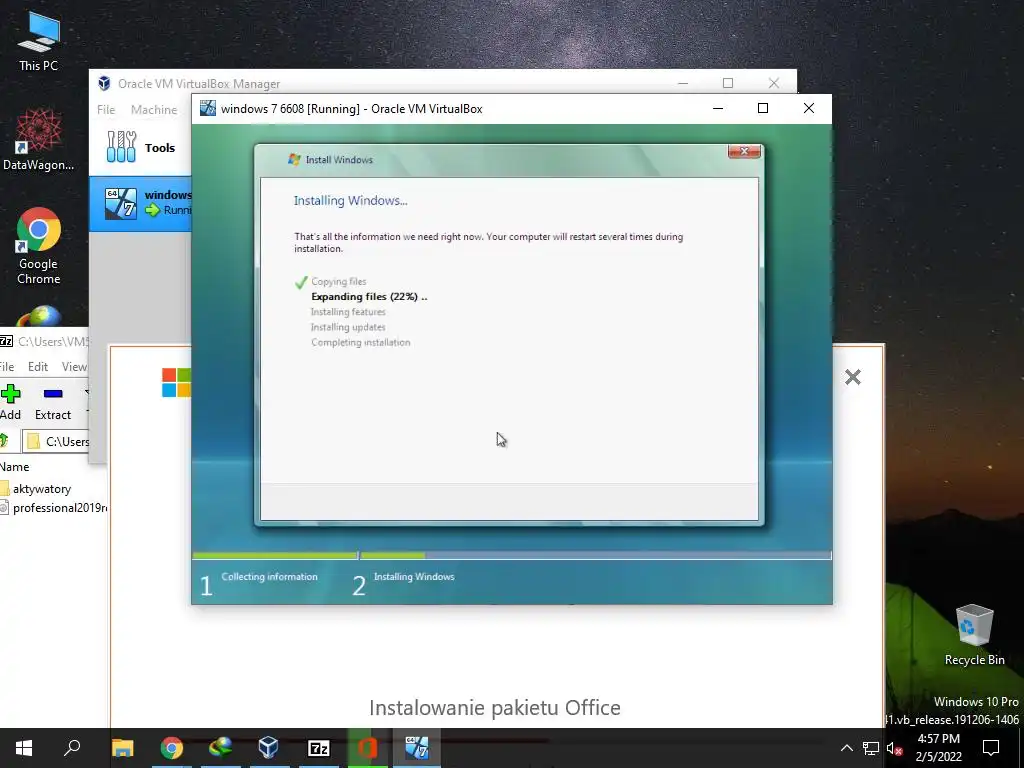Close the Install Windows dialog
The width and height of the screenshot is (1024, 768).
[x=744, y=152]
